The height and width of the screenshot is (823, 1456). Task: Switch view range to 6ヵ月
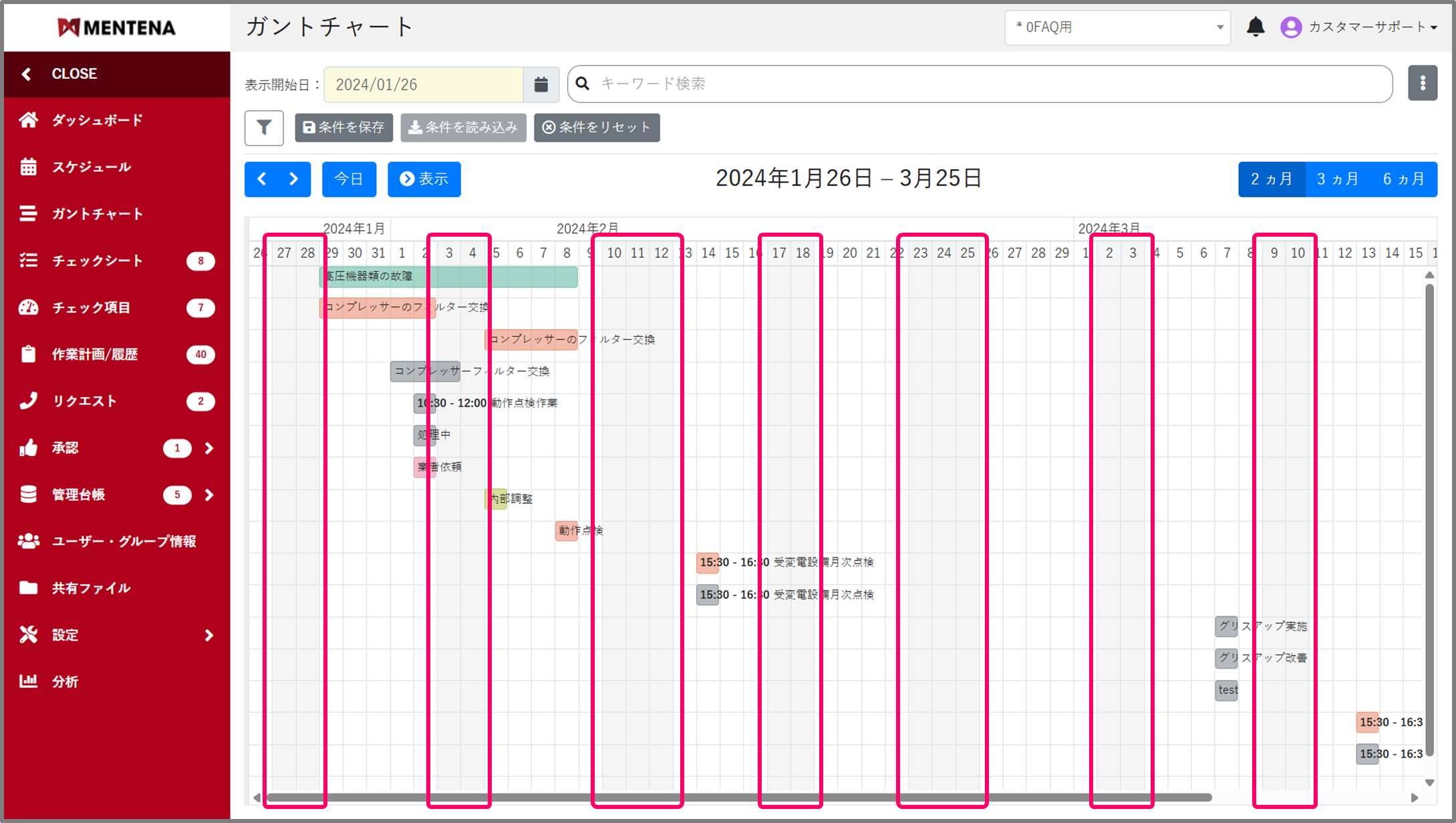pyautogui.click(x=1403, y=179)
